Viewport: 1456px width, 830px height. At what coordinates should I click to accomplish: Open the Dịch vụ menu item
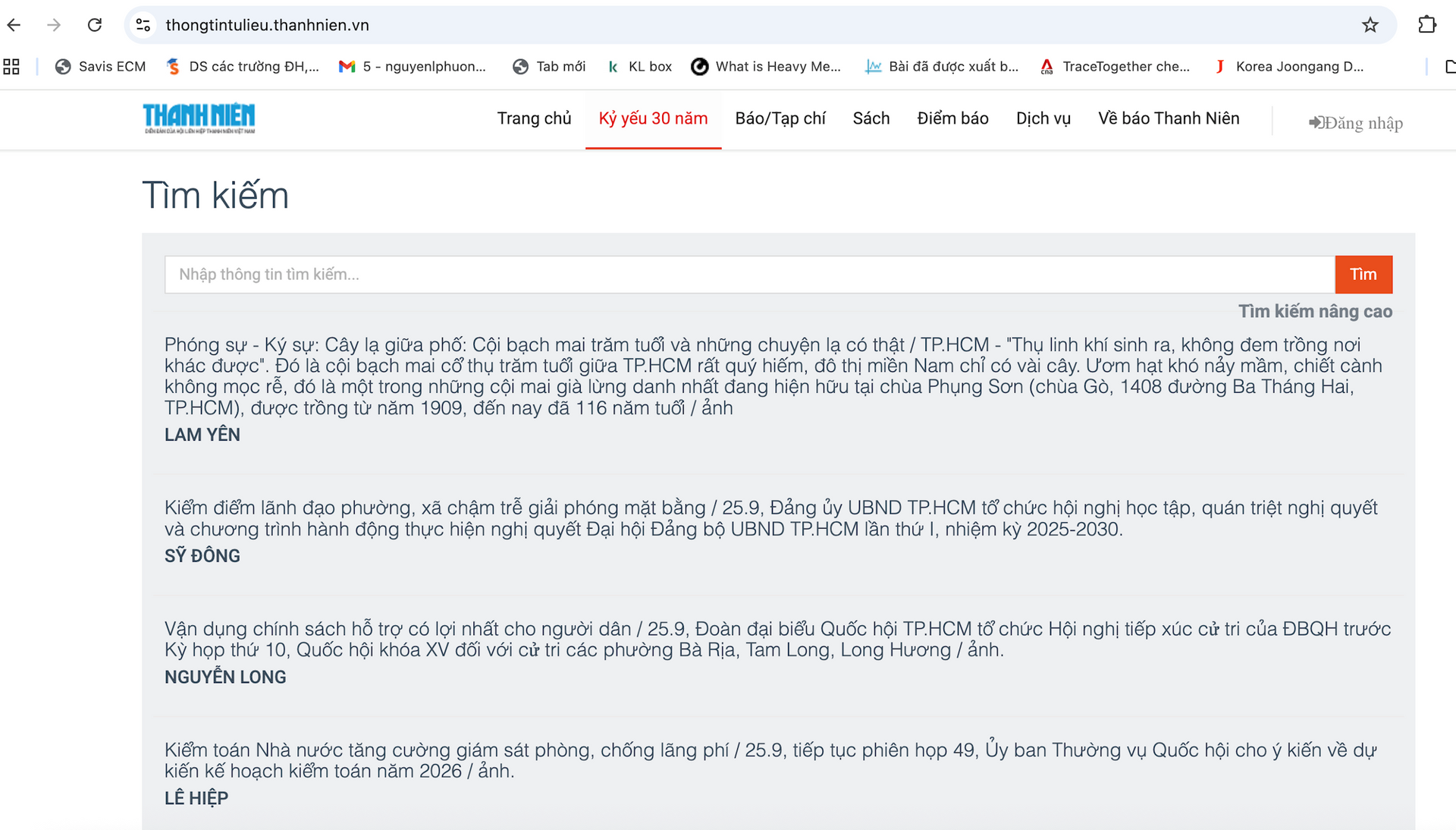click(1043, 118)
